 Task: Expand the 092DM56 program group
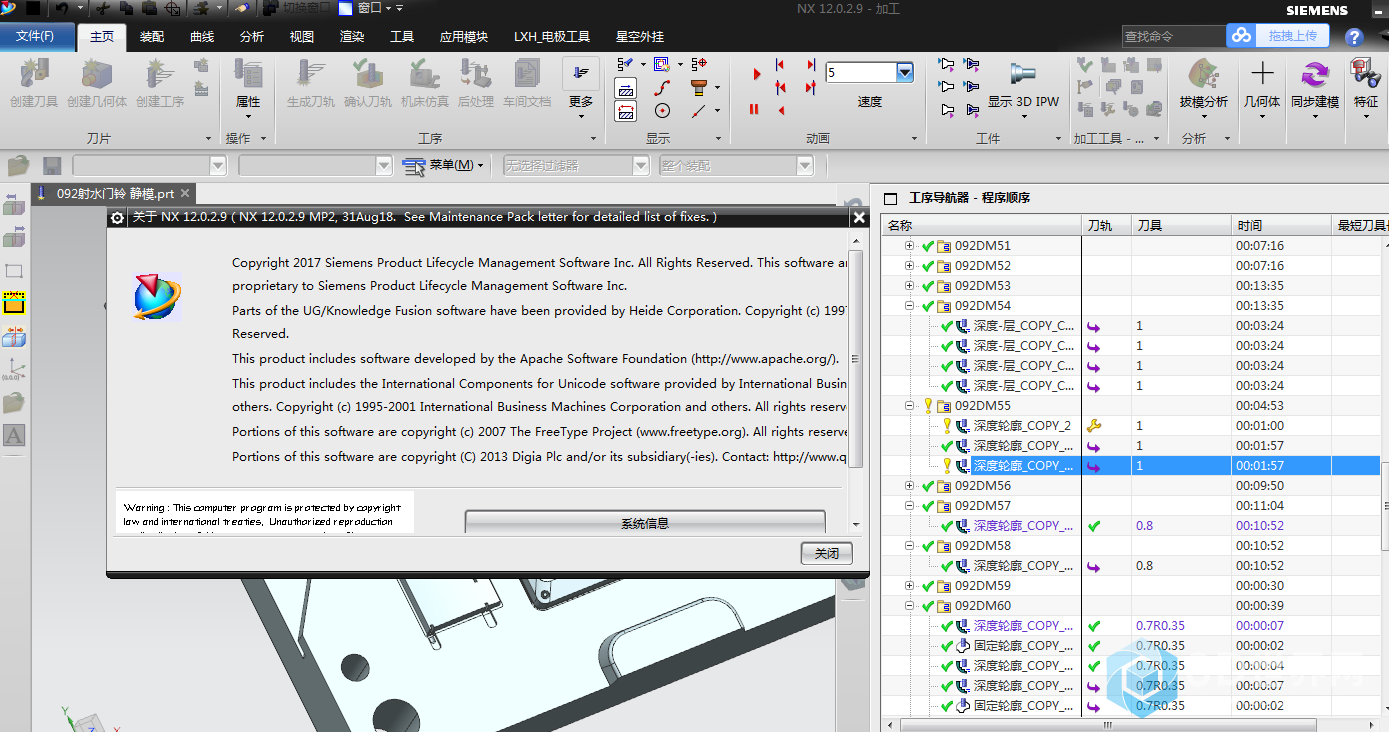909,486
